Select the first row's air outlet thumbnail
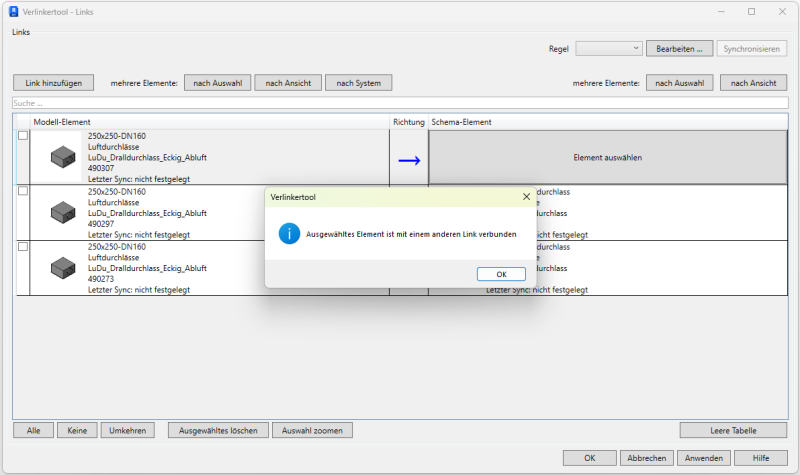Viewport: 800px width, 475px height. click(63, 157)
